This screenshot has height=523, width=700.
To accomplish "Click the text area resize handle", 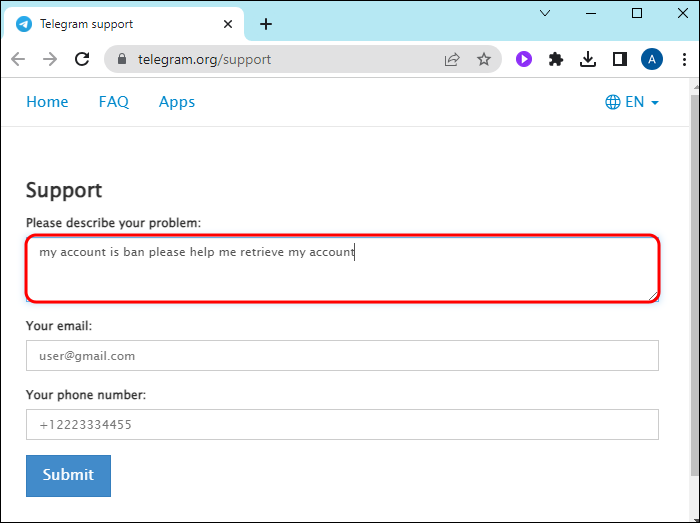I will [x=653, y=296].
